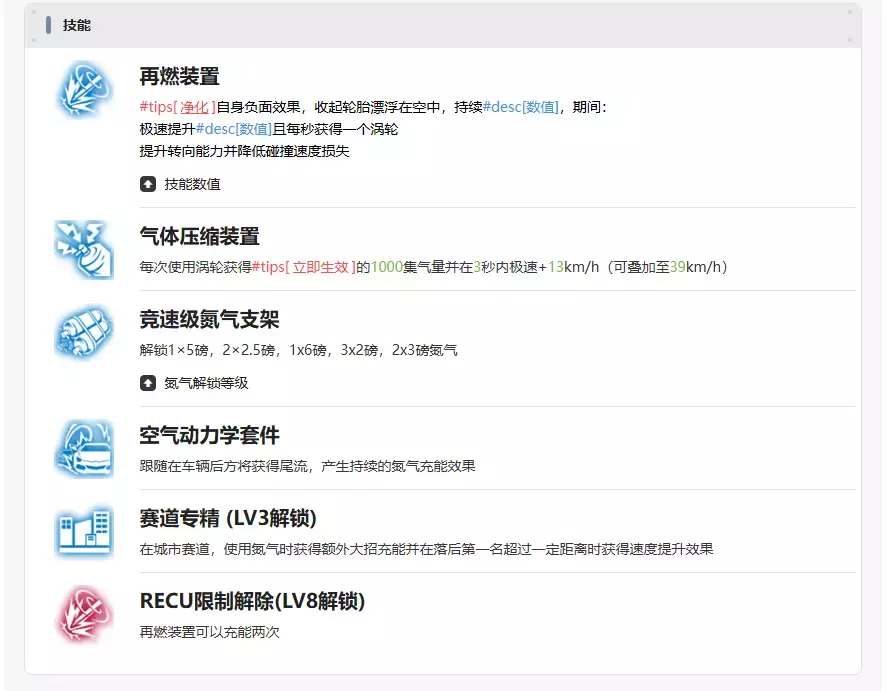Click the #desc[数值] link after 极速提升
This screenshot has width=887, height=691.
point(234,129)
